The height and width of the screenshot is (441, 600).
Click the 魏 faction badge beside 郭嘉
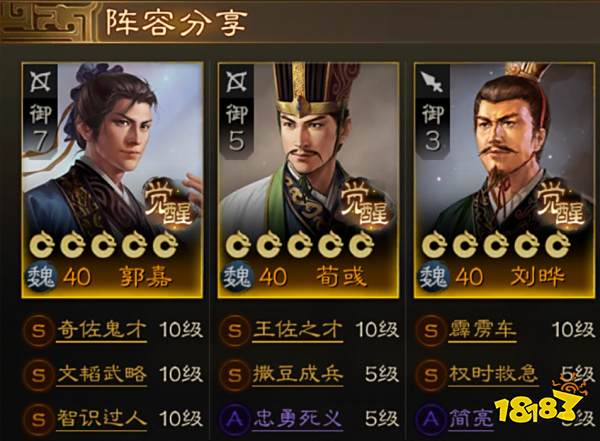click(x=41, y=276)
